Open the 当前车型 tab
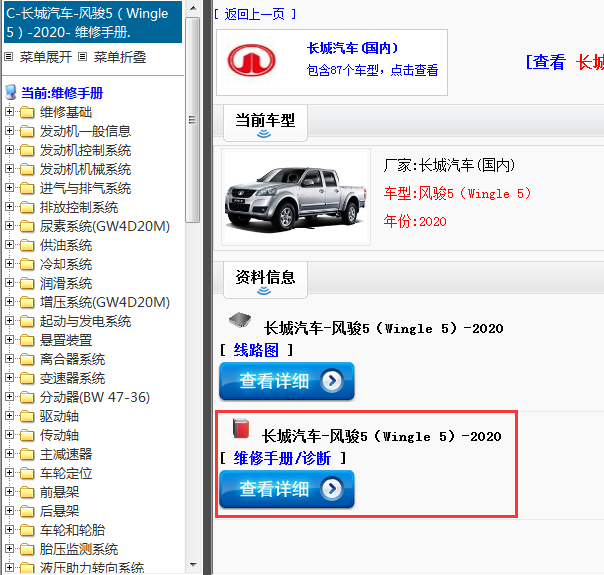 pos(265,123)
